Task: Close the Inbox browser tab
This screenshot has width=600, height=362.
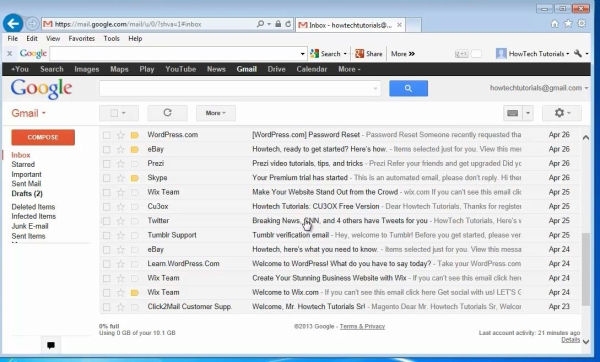Action: [x=399, y=25]
